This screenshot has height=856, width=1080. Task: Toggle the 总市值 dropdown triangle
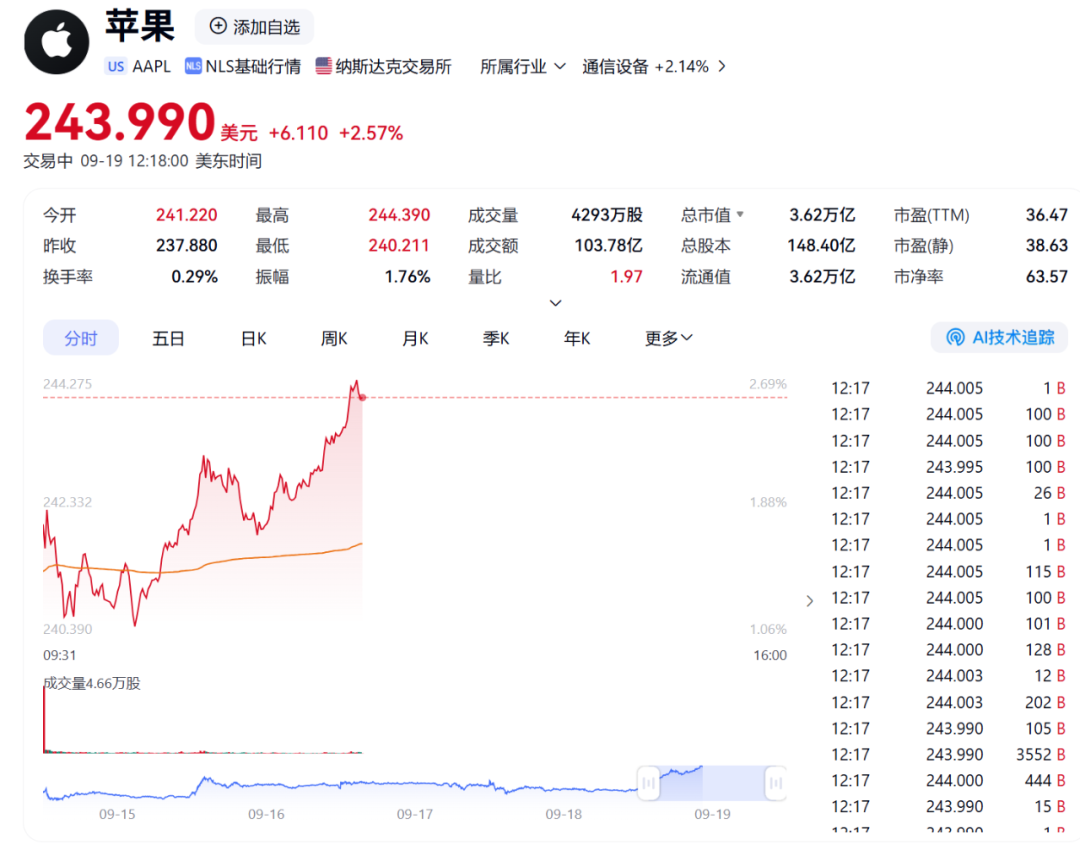click(740, 215)
